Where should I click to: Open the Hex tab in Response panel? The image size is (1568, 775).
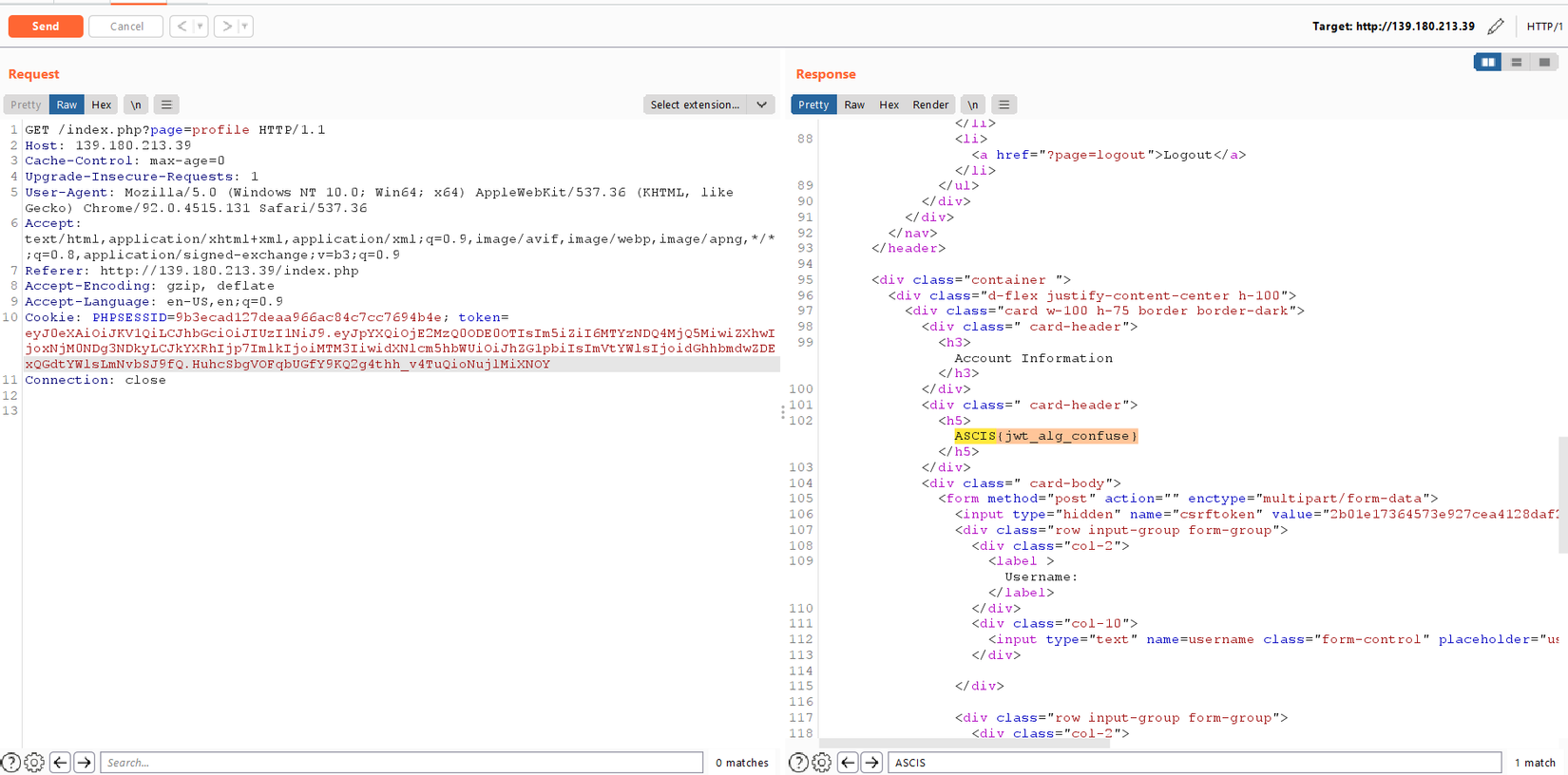[x=889, y=104]
